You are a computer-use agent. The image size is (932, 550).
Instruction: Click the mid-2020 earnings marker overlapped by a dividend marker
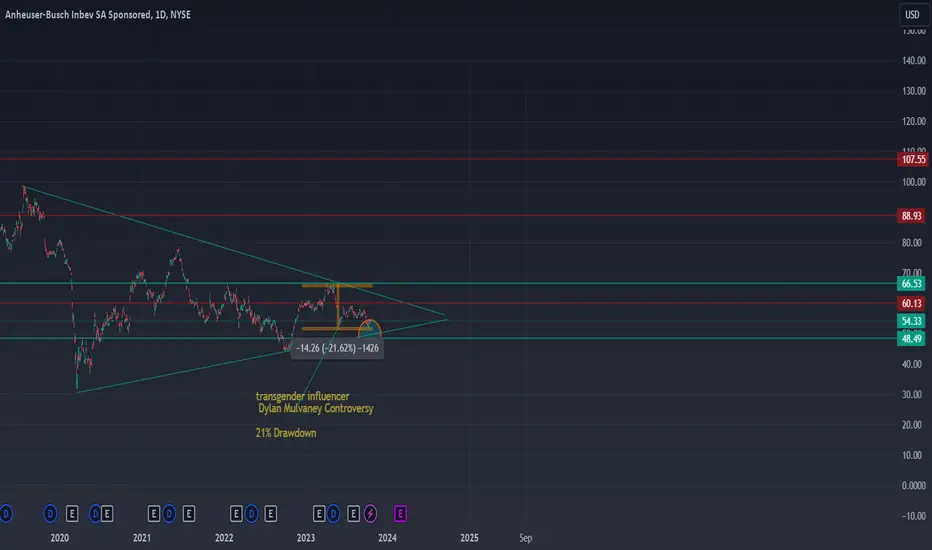click(x=107, y=513)
